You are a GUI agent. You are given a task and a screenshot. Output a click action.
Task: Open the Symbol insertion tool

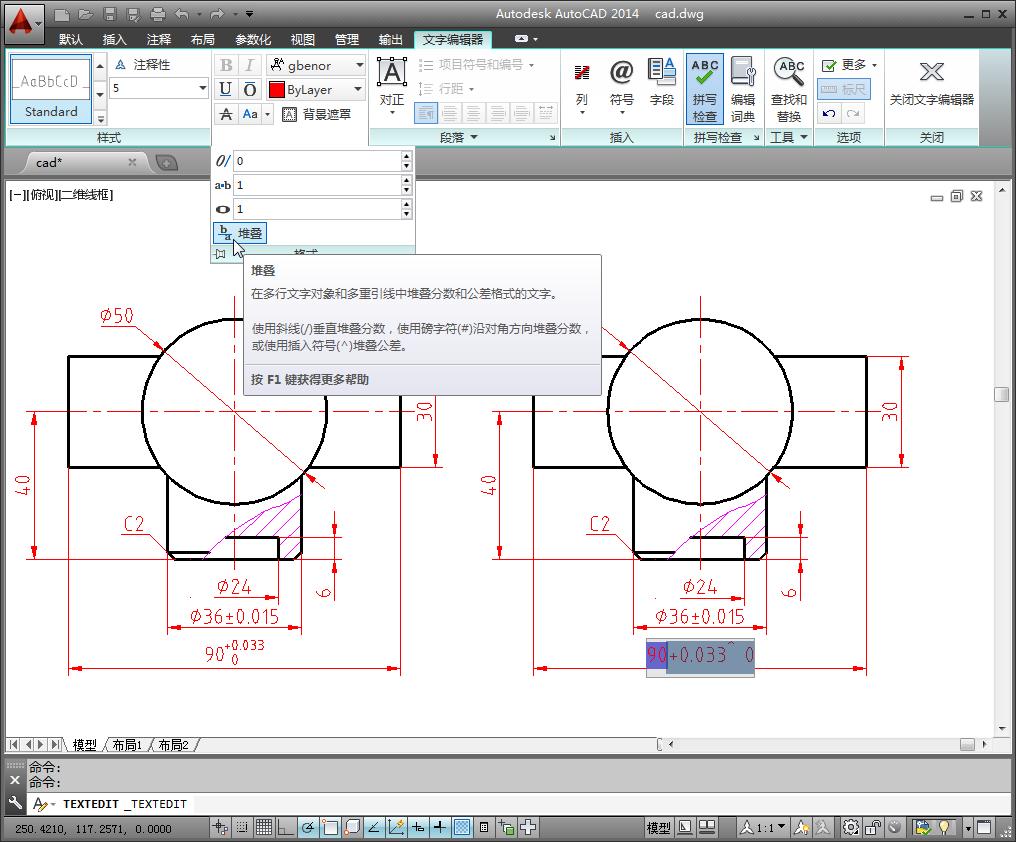point(621,80)
